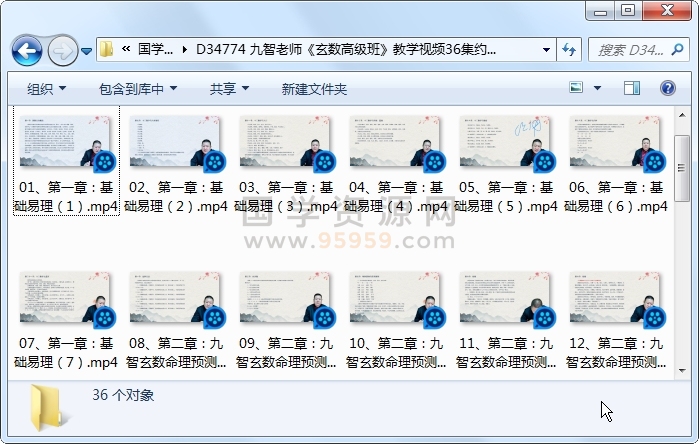Click the 36 个对象 status text
This screenshot has height=444, width=699.
click(123, 395)
